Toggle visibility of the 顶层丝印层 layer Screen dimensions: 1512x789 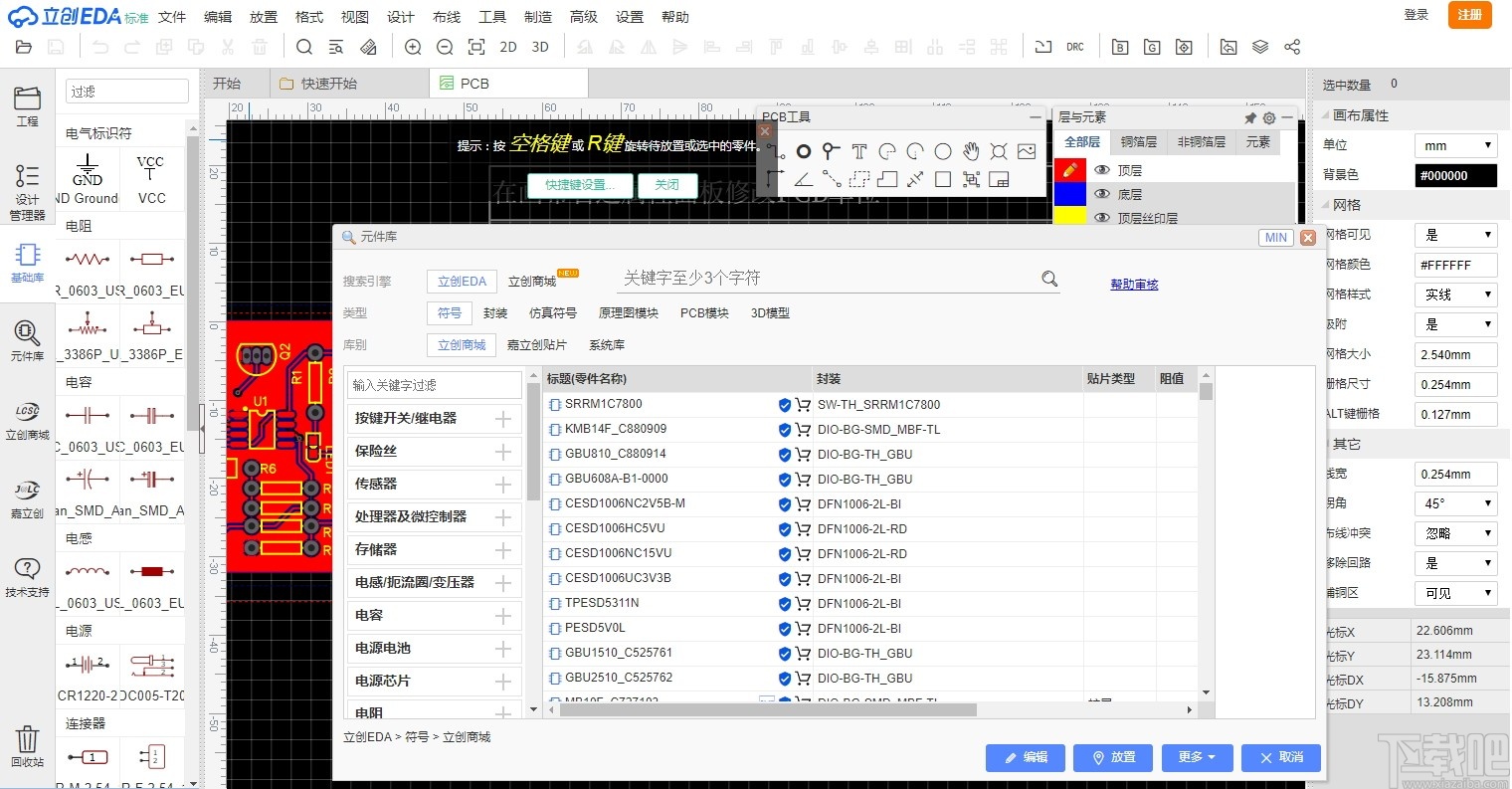coord(1101,217)
